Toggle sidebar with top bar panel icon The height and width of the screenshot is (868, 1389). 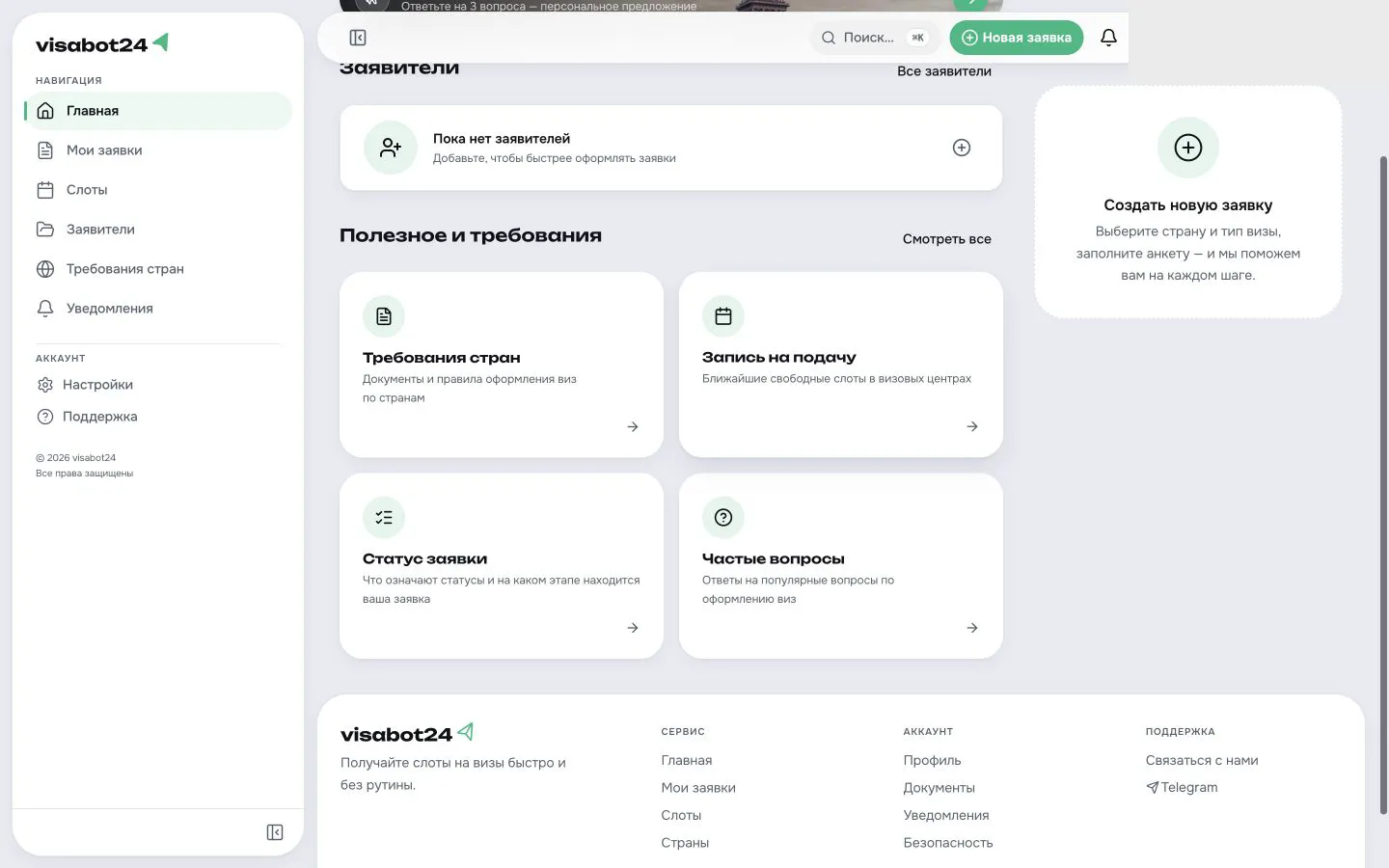[358, 38]
